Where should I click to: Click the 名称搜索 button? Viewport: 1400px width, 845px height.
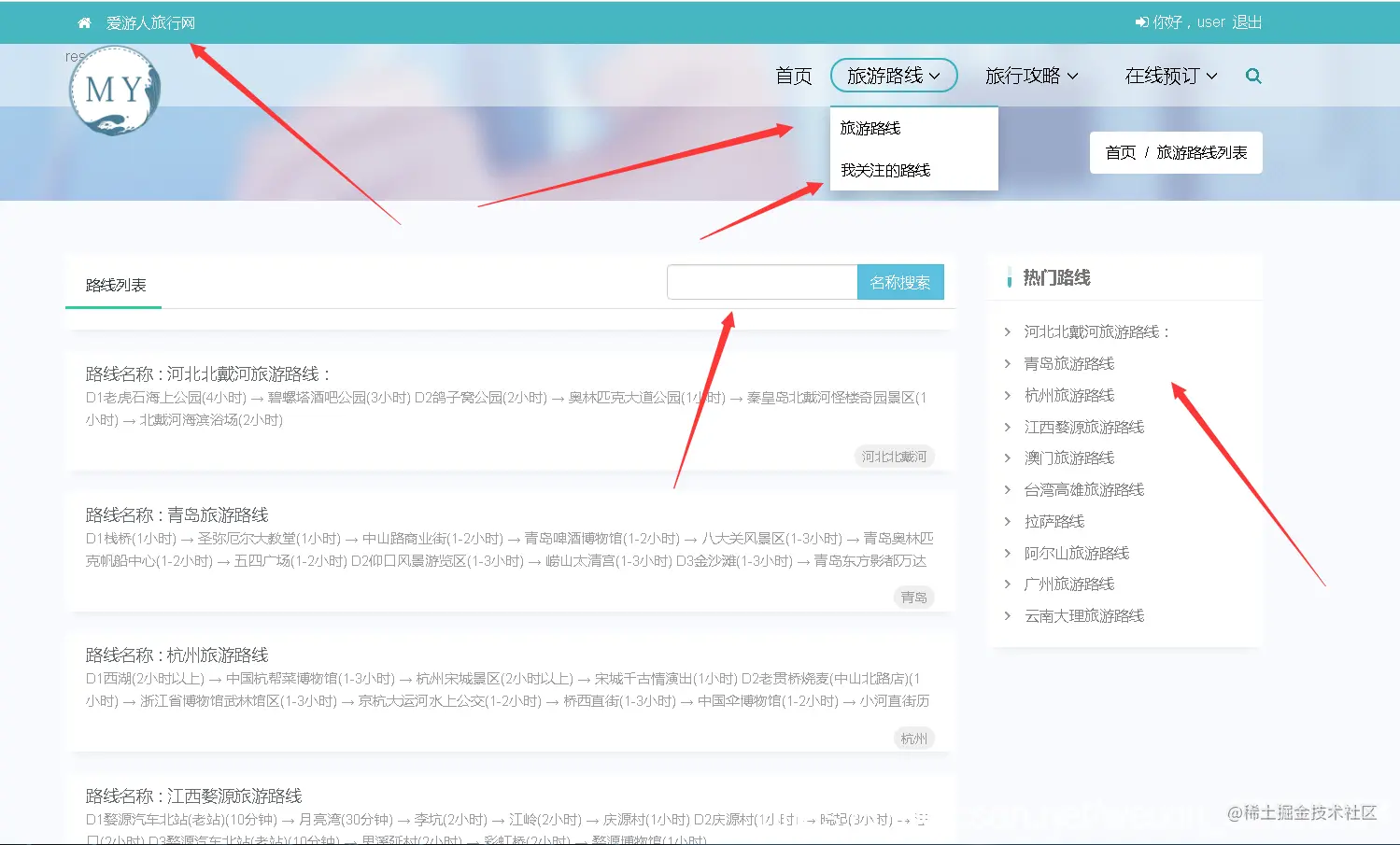(900, 282)
